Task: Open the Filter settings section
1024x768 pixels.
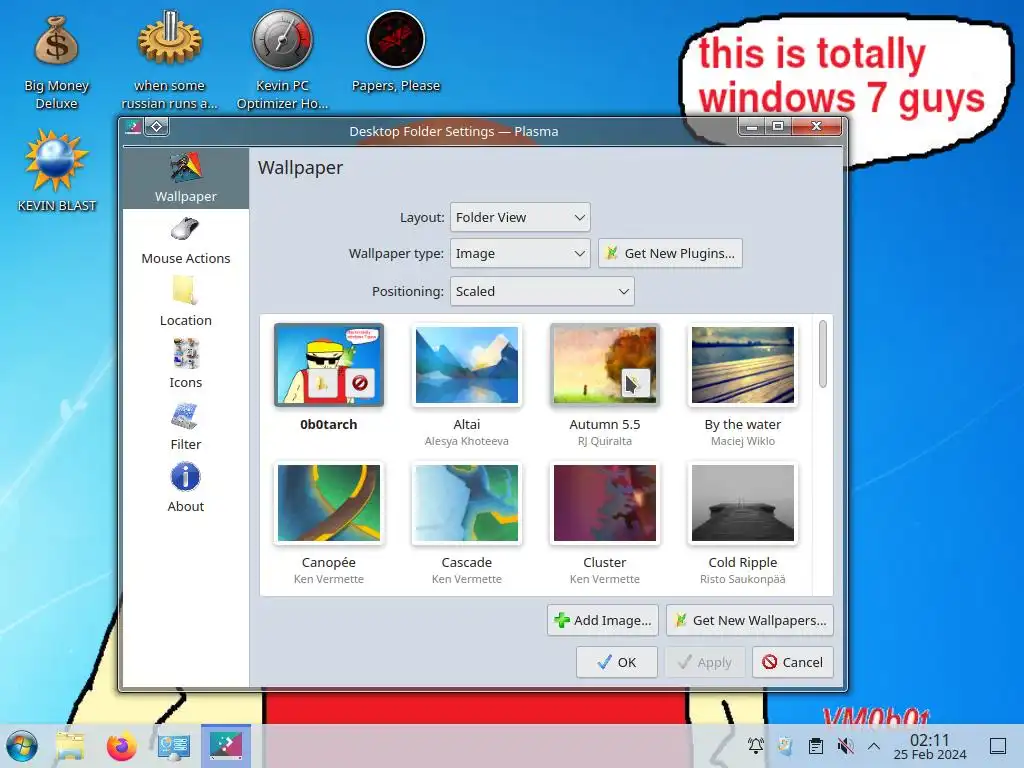Action: (185, 426)
